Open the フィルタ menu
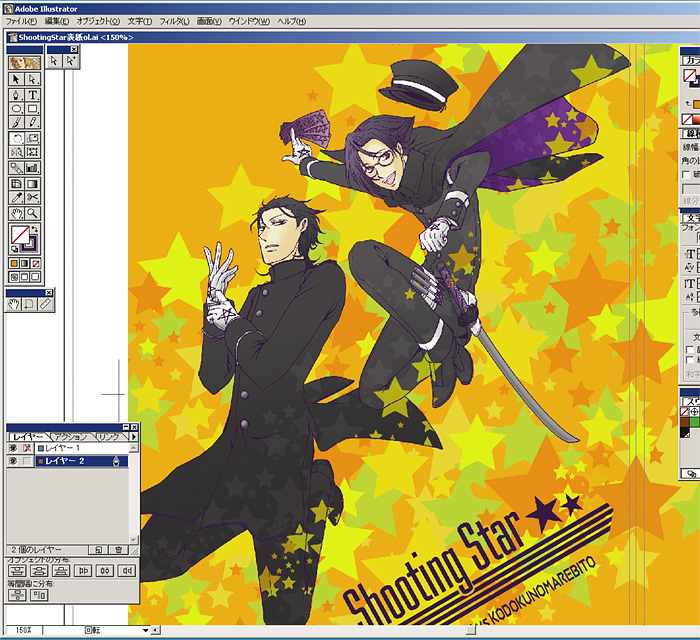 pos(174,21)
